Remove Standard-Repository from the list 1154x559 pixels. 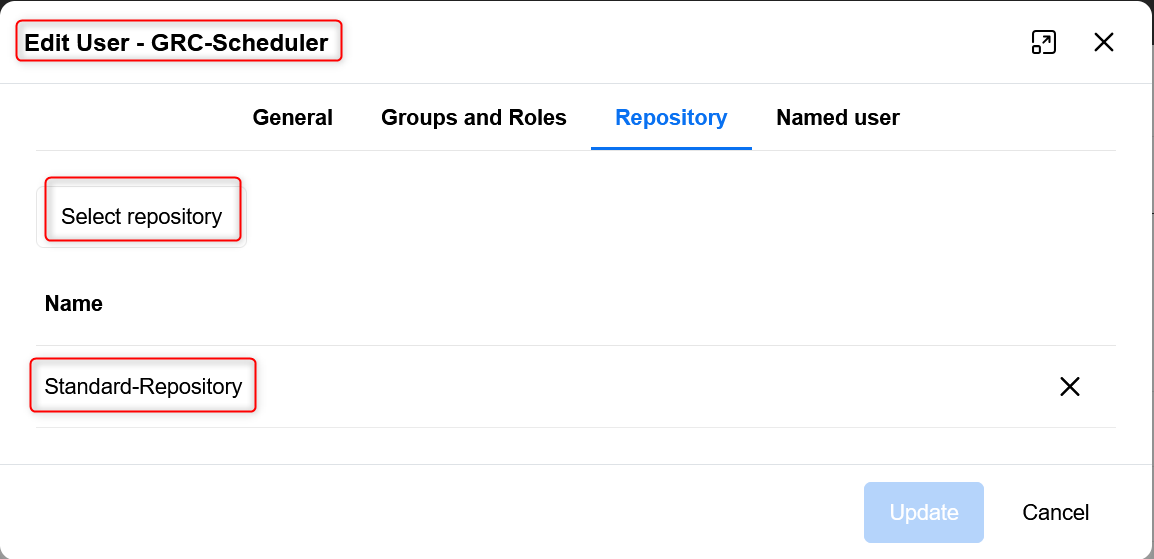(1069, 387)
